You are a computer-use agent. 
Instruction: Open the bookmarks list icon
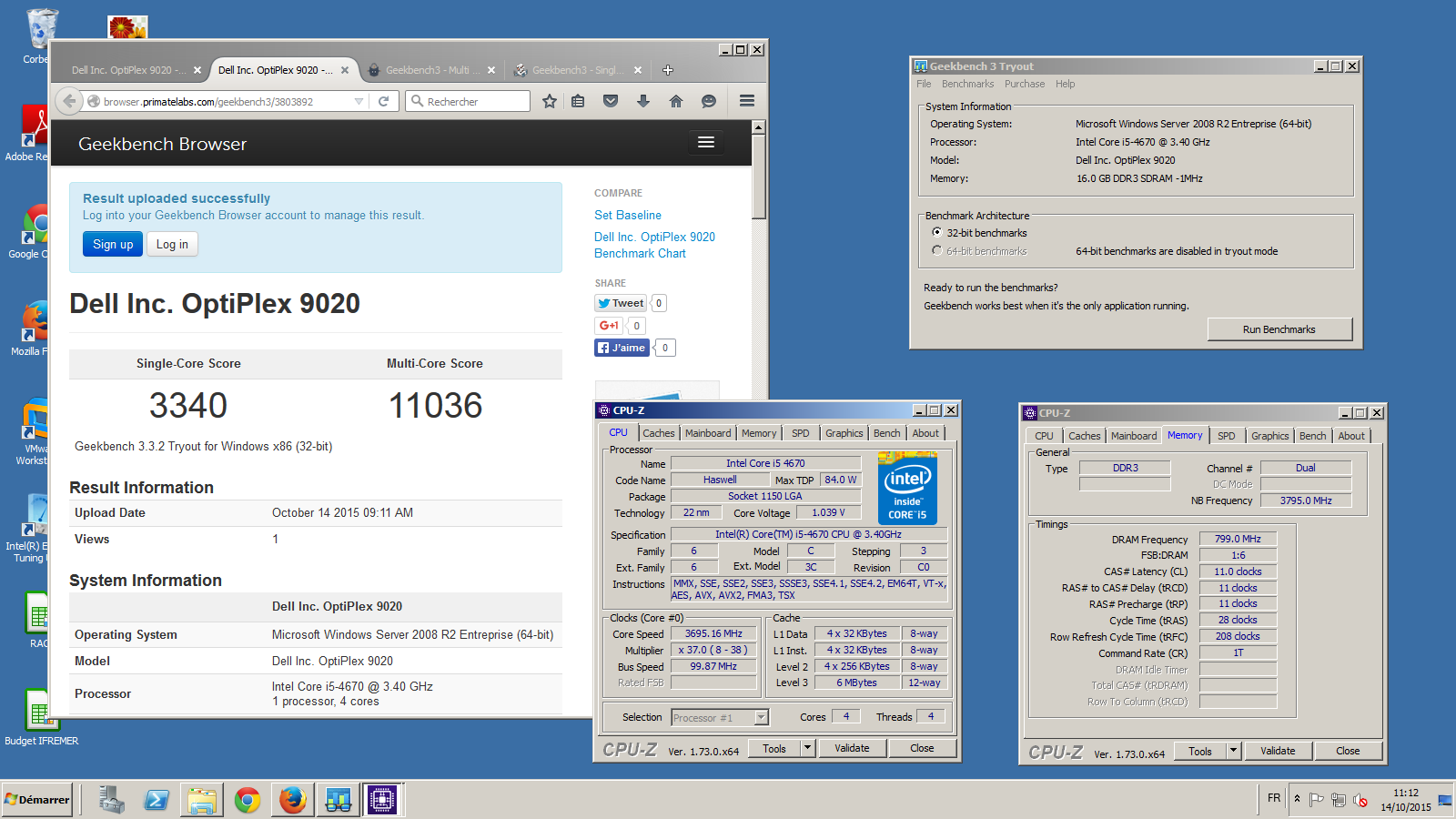(x=578, y=101)
